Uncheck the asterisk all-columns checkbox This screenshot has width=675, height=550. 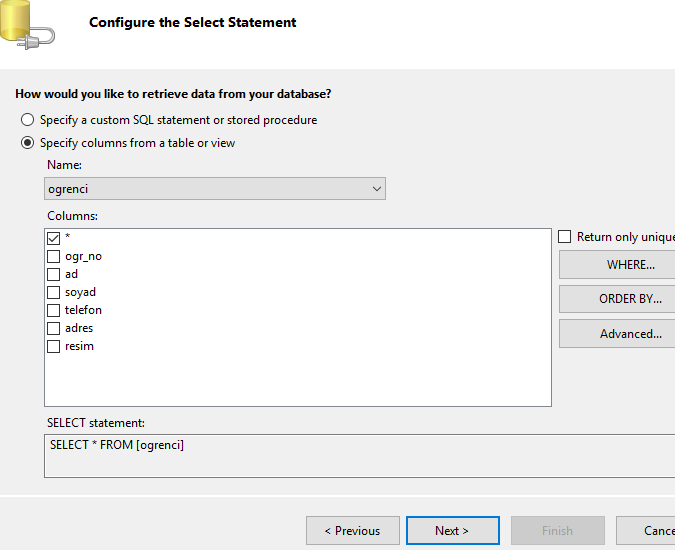[53, 238]
